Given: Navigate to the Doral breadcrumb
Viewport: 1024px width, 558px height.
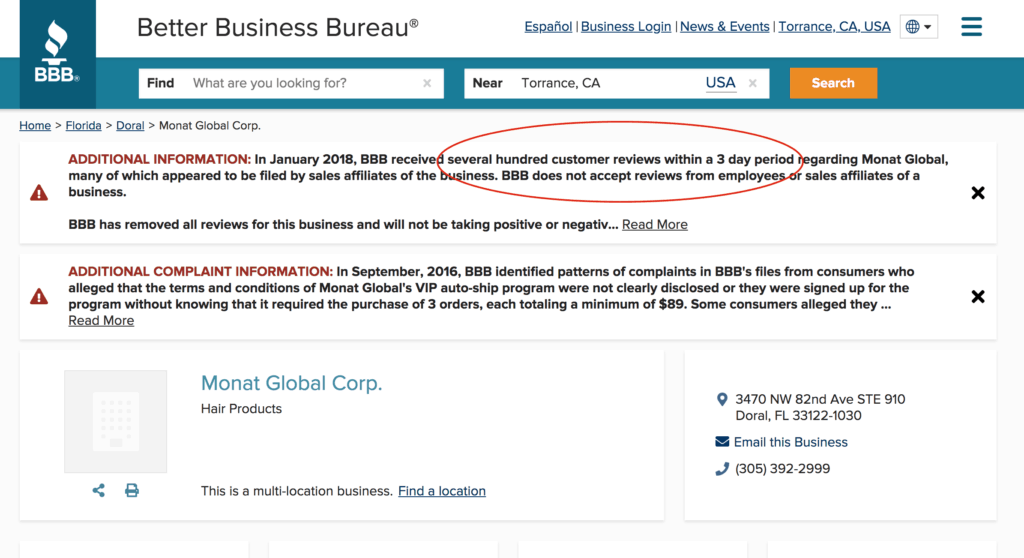Looking at the screenshot, I should coord(130,125).
